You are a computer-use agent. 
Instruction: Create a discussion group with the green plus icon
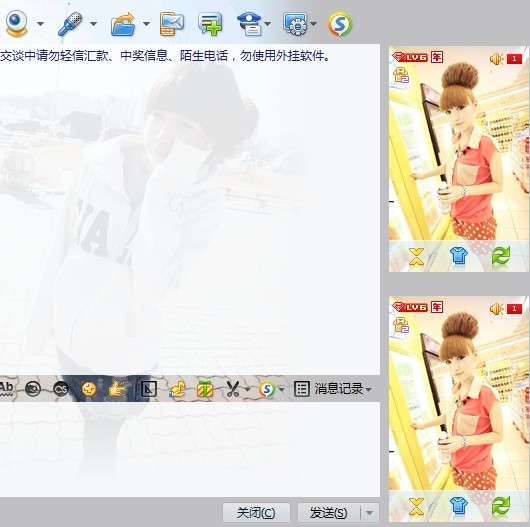coord(211,24)
